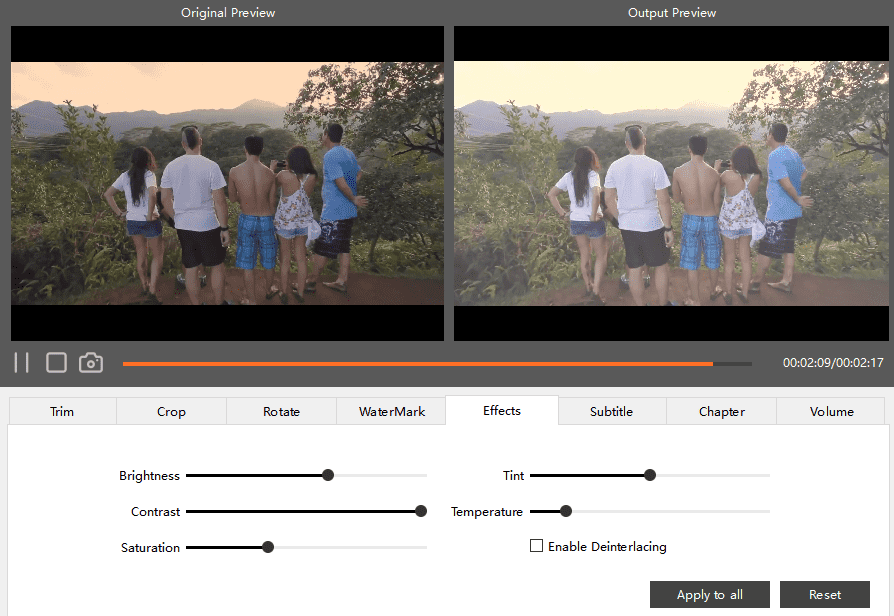Go to the Rotate tab

[281, 411]
